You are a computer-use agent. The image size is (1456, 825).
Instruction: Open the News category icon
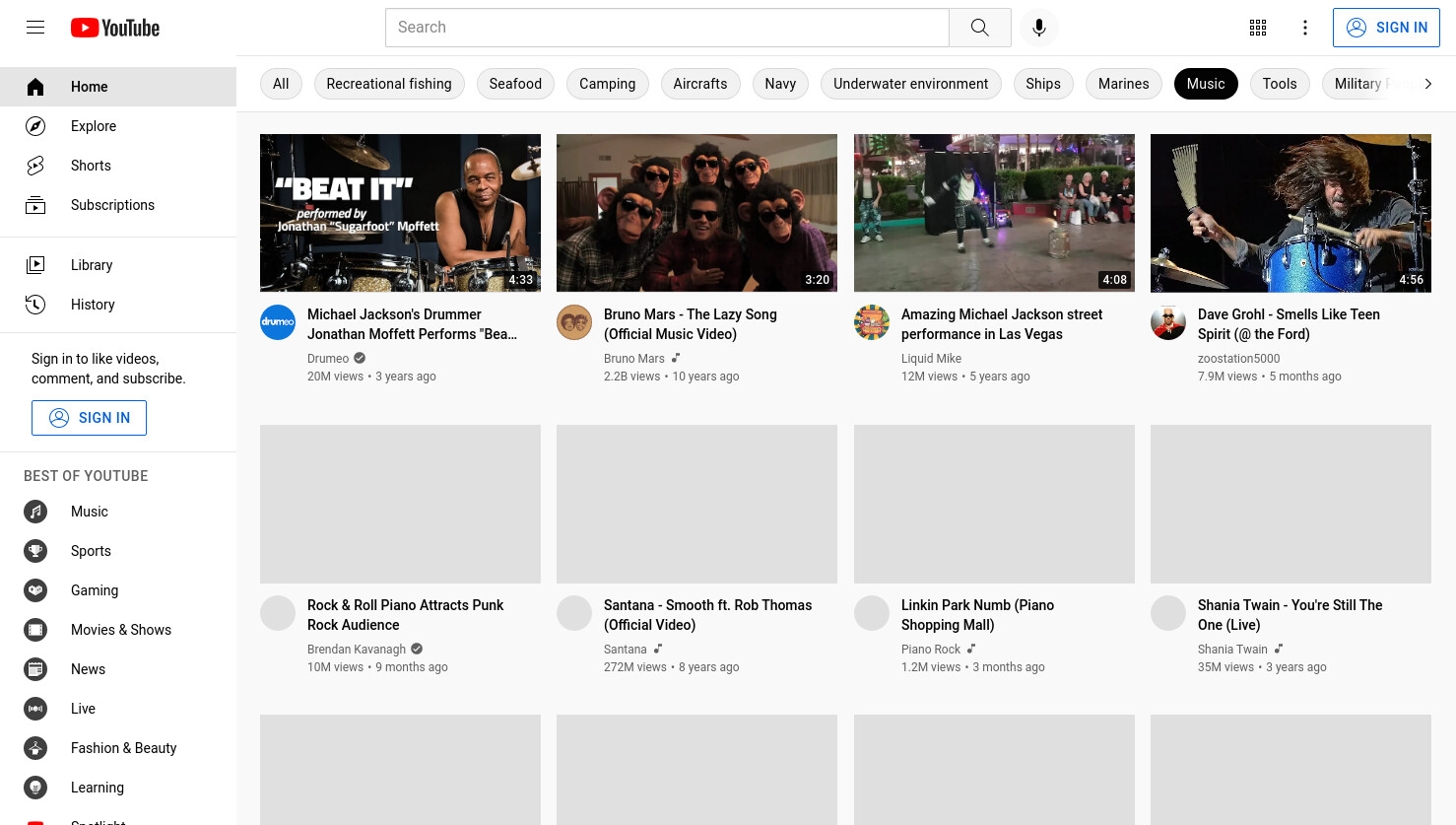coord(35,669)
